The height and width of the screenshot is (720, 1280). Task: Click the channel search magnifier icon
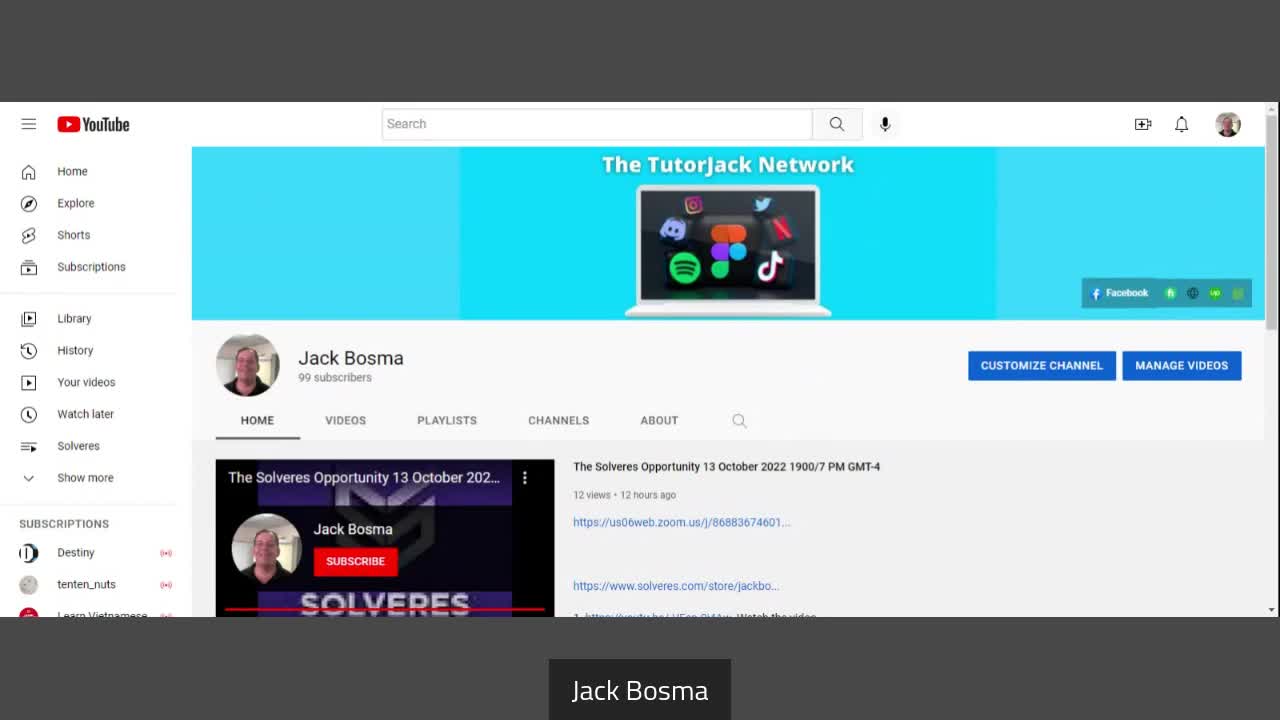coord(739,421)
